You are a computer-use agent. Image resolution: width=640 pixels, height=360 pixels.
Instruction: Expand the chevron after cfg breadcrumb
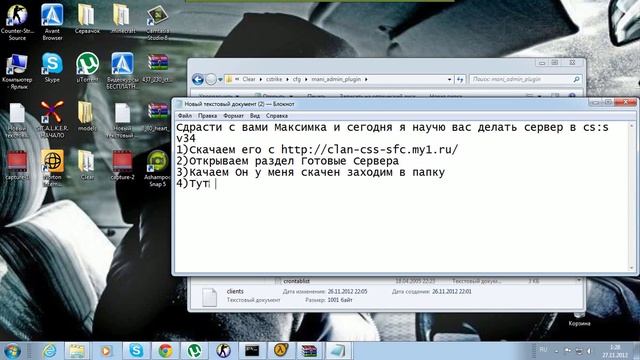pyautogui.click(x=306, y=79)
